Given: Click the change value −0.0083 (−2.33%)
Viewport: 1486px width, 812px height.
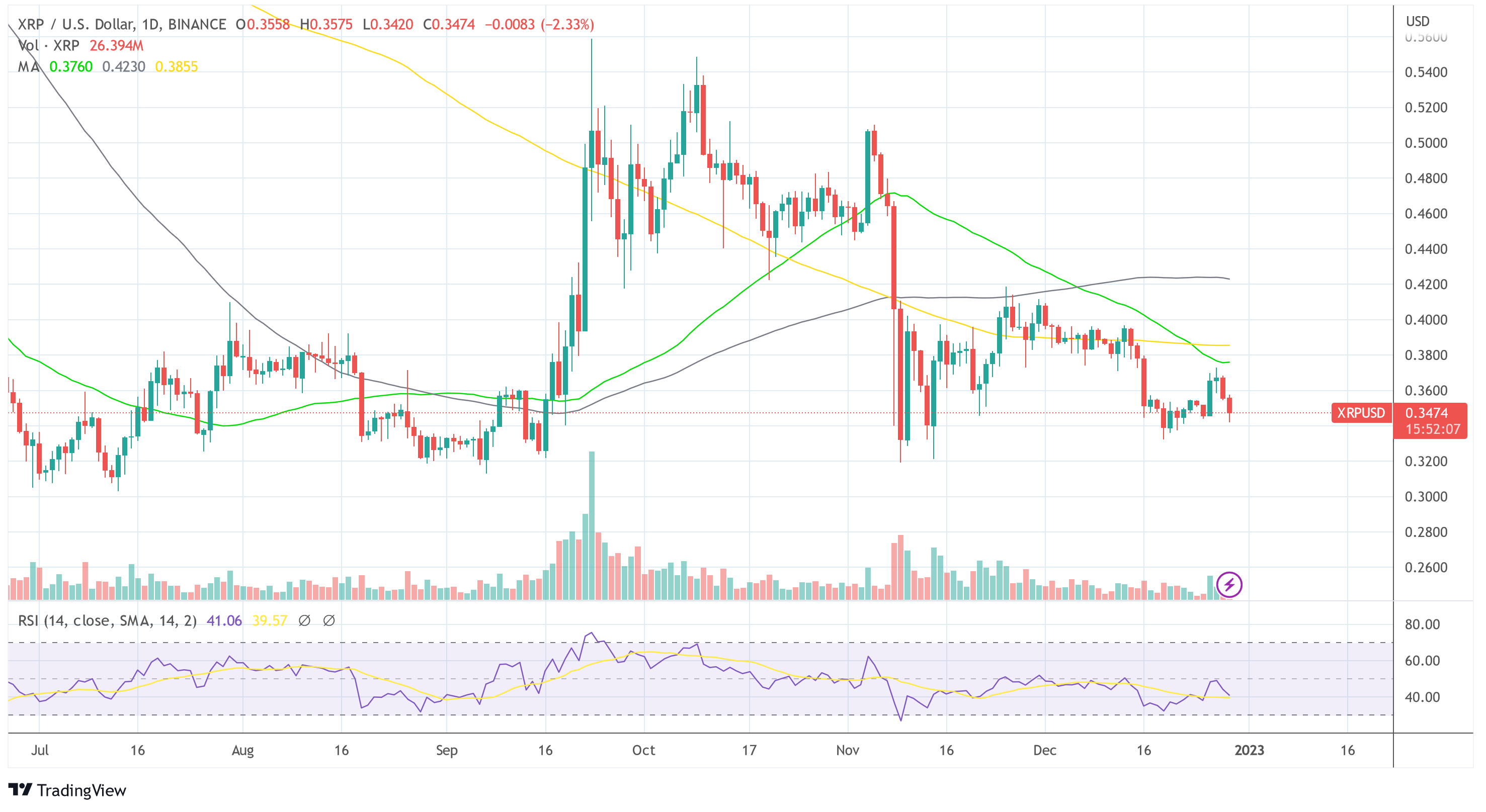Looking at the screenshot, I should pos(539,24).
